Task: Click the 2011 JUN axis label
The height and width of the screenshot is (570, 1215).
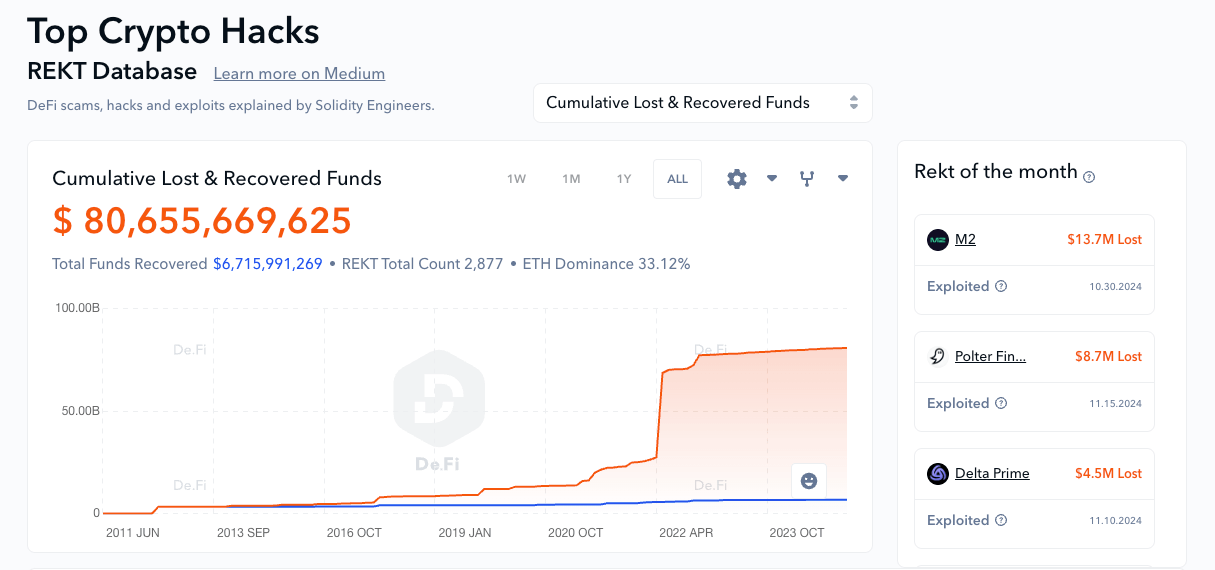Action: point(132,533)
